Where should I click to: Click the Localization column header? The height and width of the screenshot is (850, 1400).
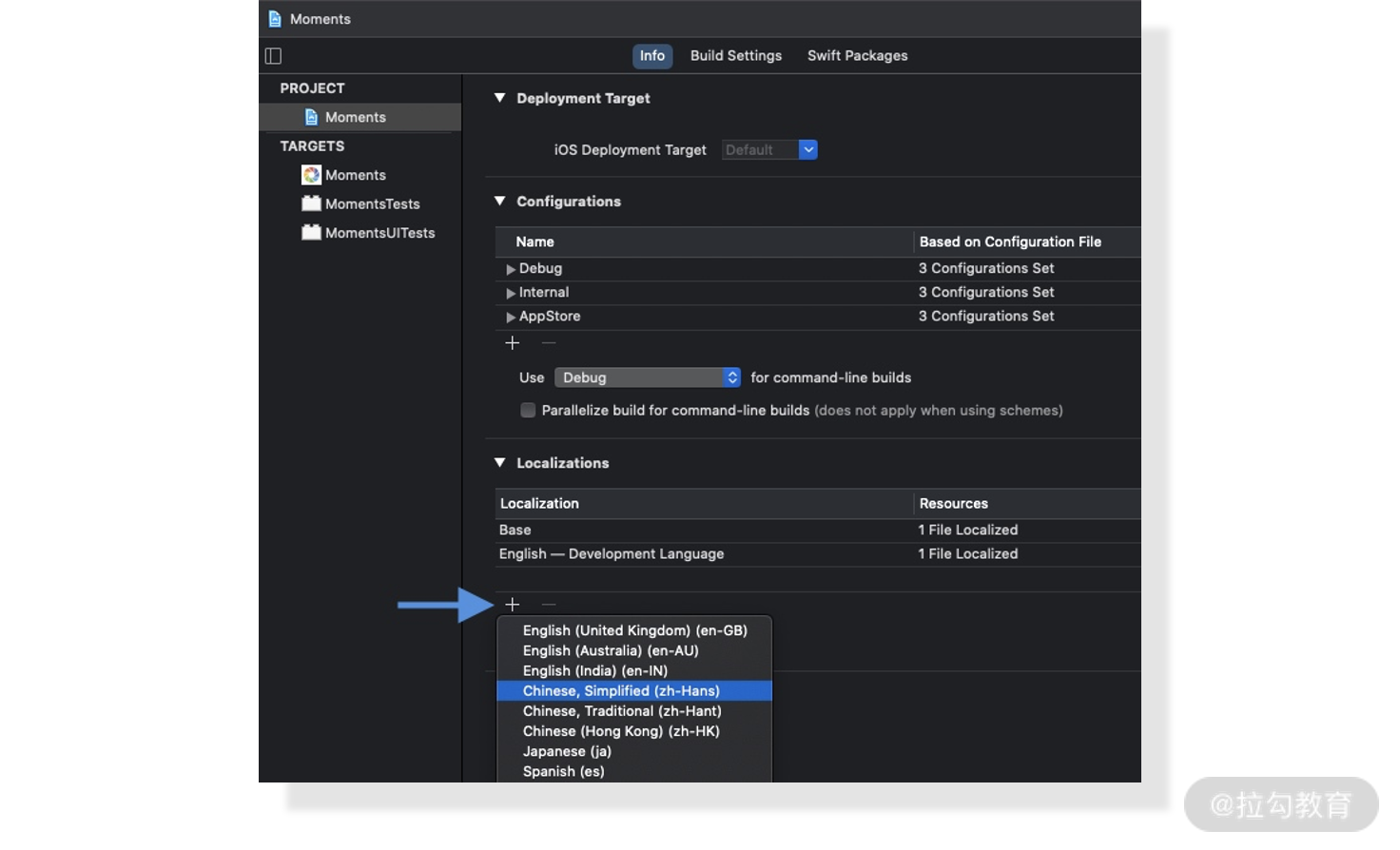(704, 503)
